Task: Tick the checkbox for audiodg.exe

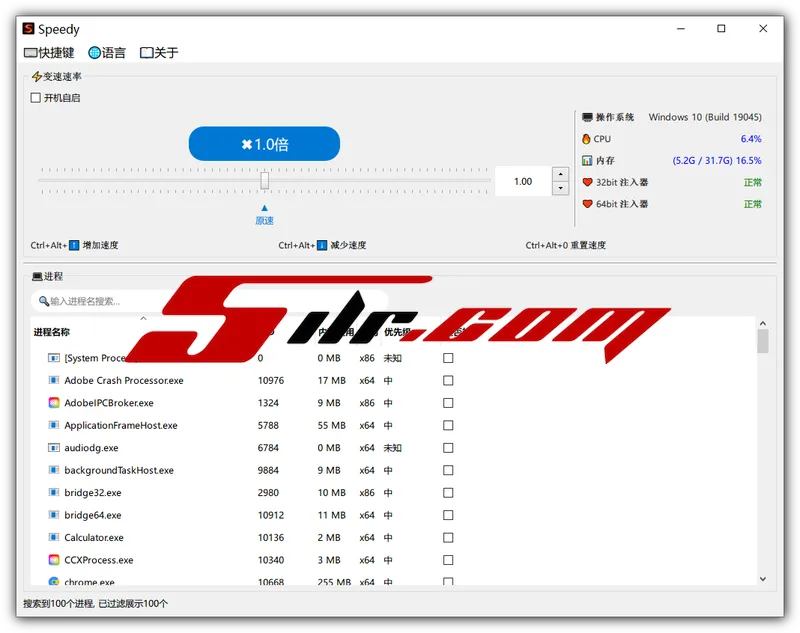Action: (448, 448)
